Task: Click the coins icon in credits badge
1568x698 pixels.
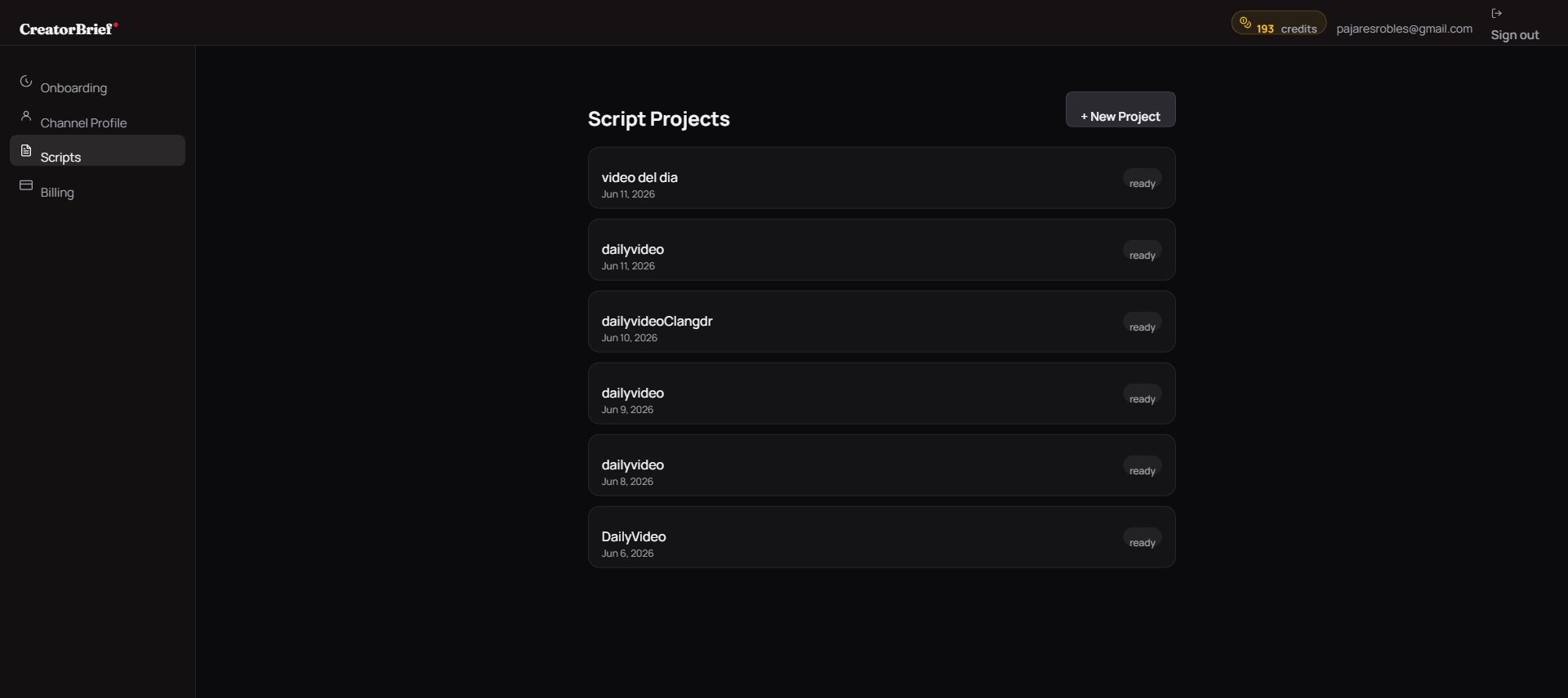Action: (x=1245, y=23)
